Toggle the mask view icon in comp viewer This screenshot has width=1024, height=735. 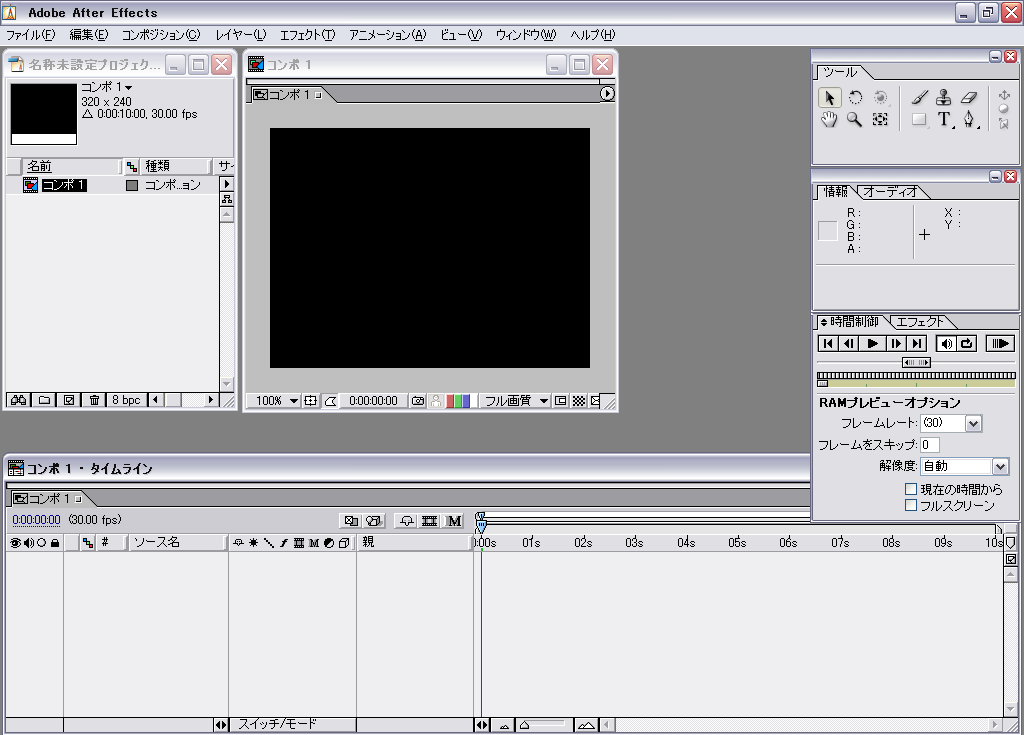pos(330,400)
